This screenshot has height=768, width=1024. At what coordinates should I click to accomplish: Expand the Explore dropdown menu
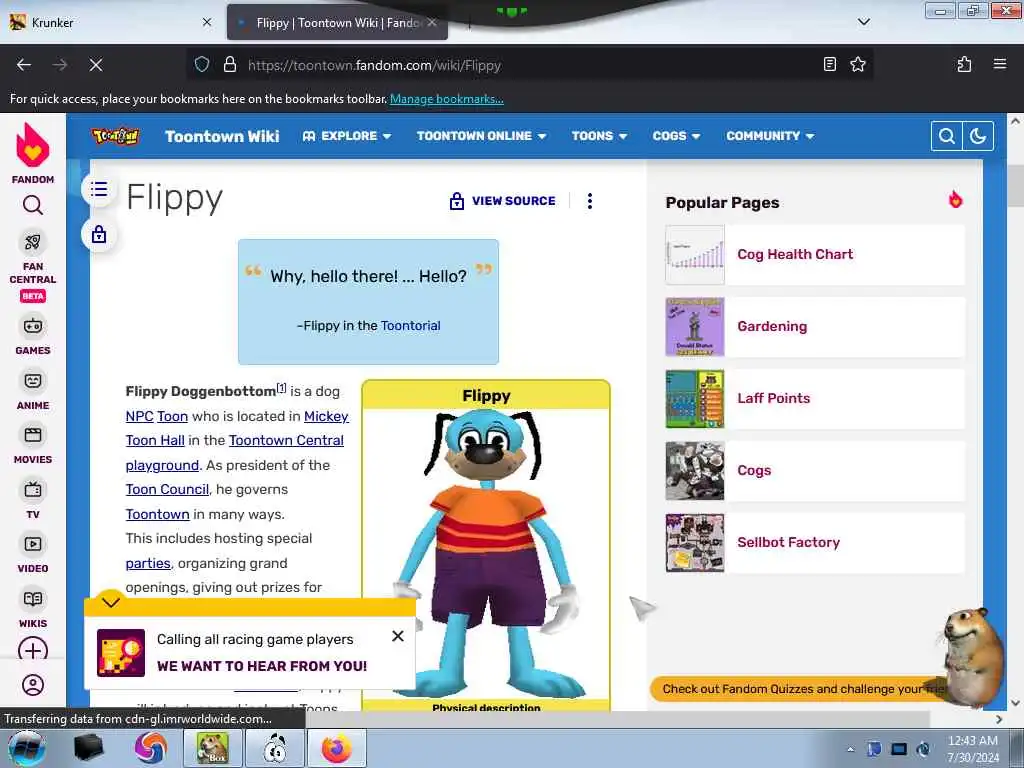coord(347,136)
